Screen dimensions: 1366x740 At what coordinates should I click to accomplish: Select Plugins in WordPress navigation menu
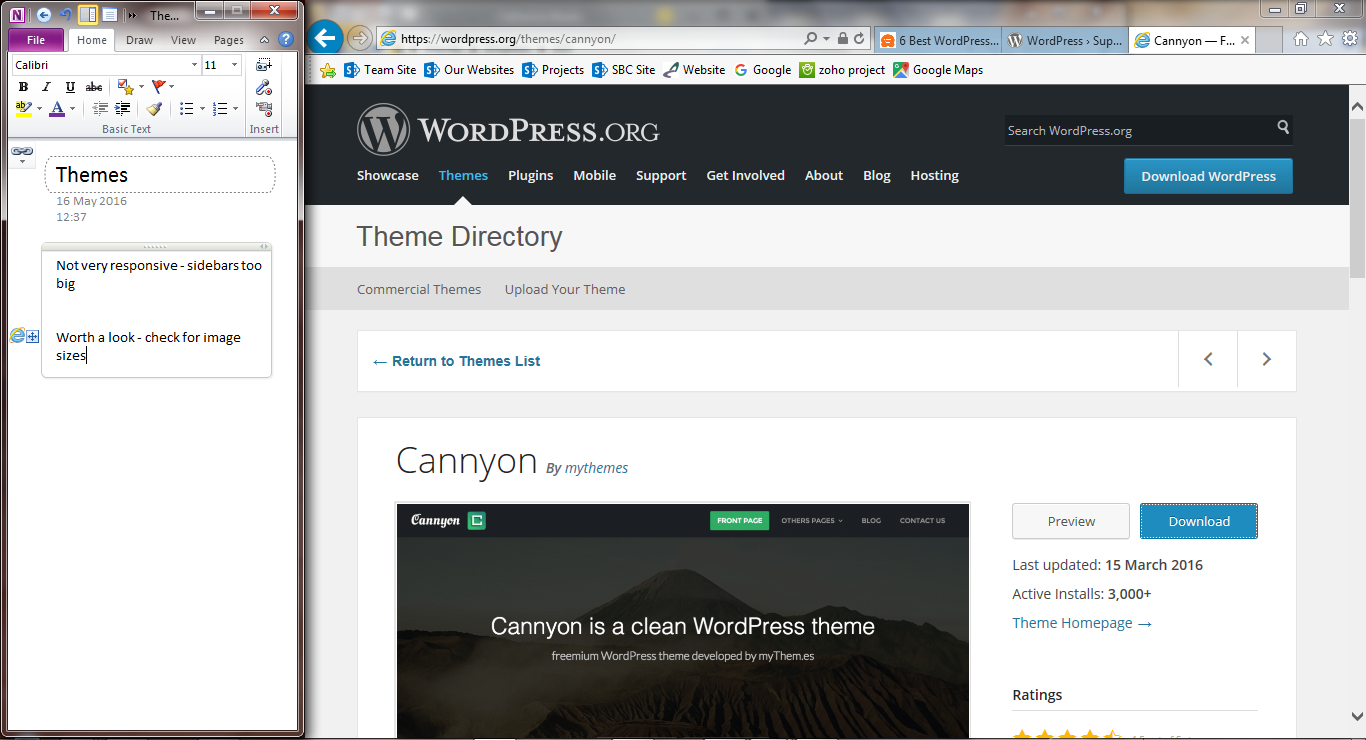point(530,175)
